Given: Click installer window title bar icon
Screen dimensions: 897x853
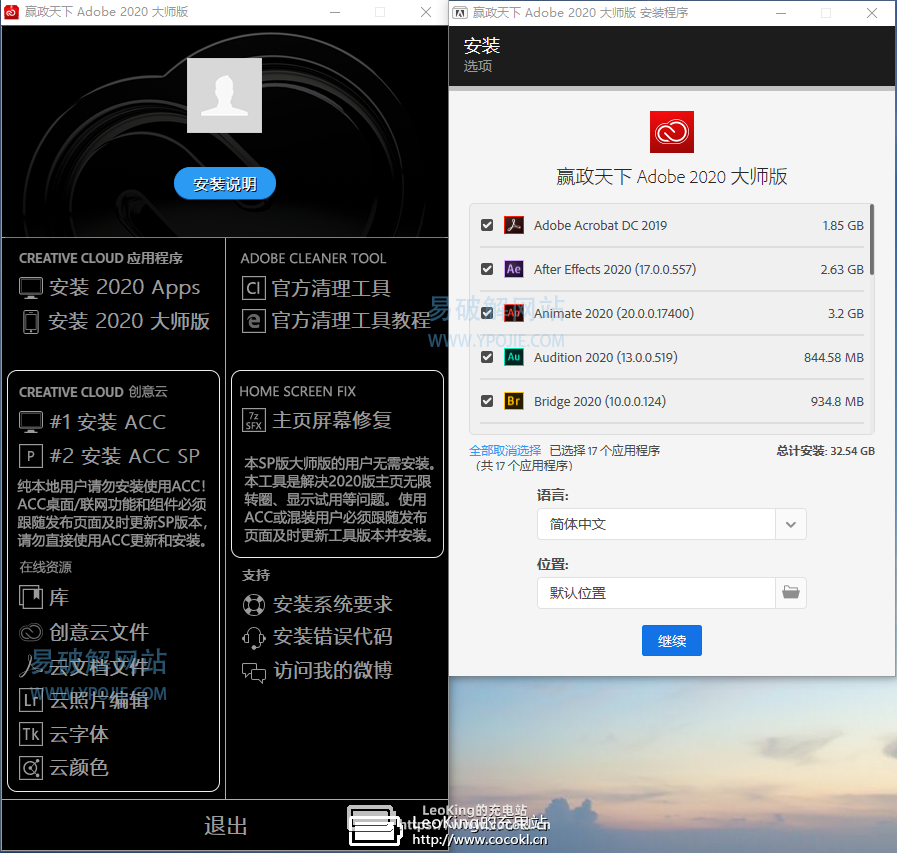Looking at the screenshot, I should click(460, 13).
